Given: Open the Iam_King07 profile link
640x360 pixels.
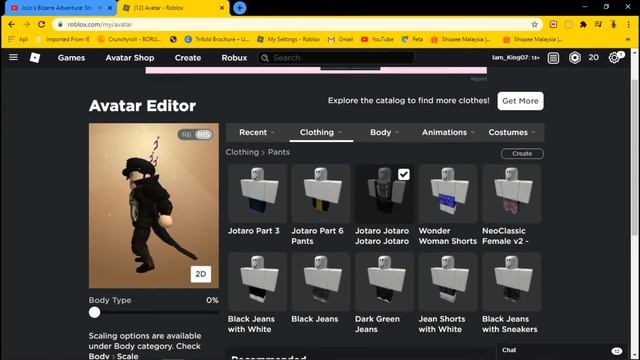Looking at the screenshot, I should (516, 58).
